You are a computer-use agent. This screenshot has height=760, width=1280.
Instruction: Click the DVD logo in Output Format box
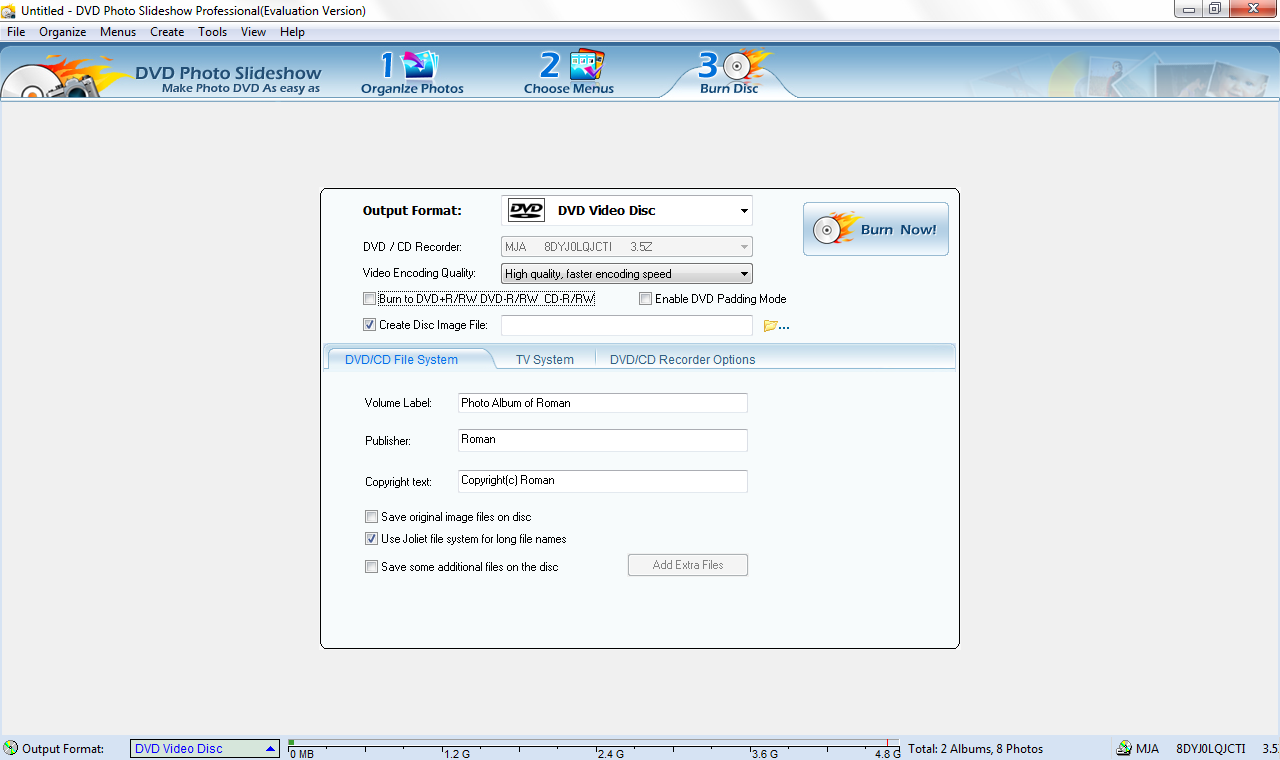pos(526,210)
